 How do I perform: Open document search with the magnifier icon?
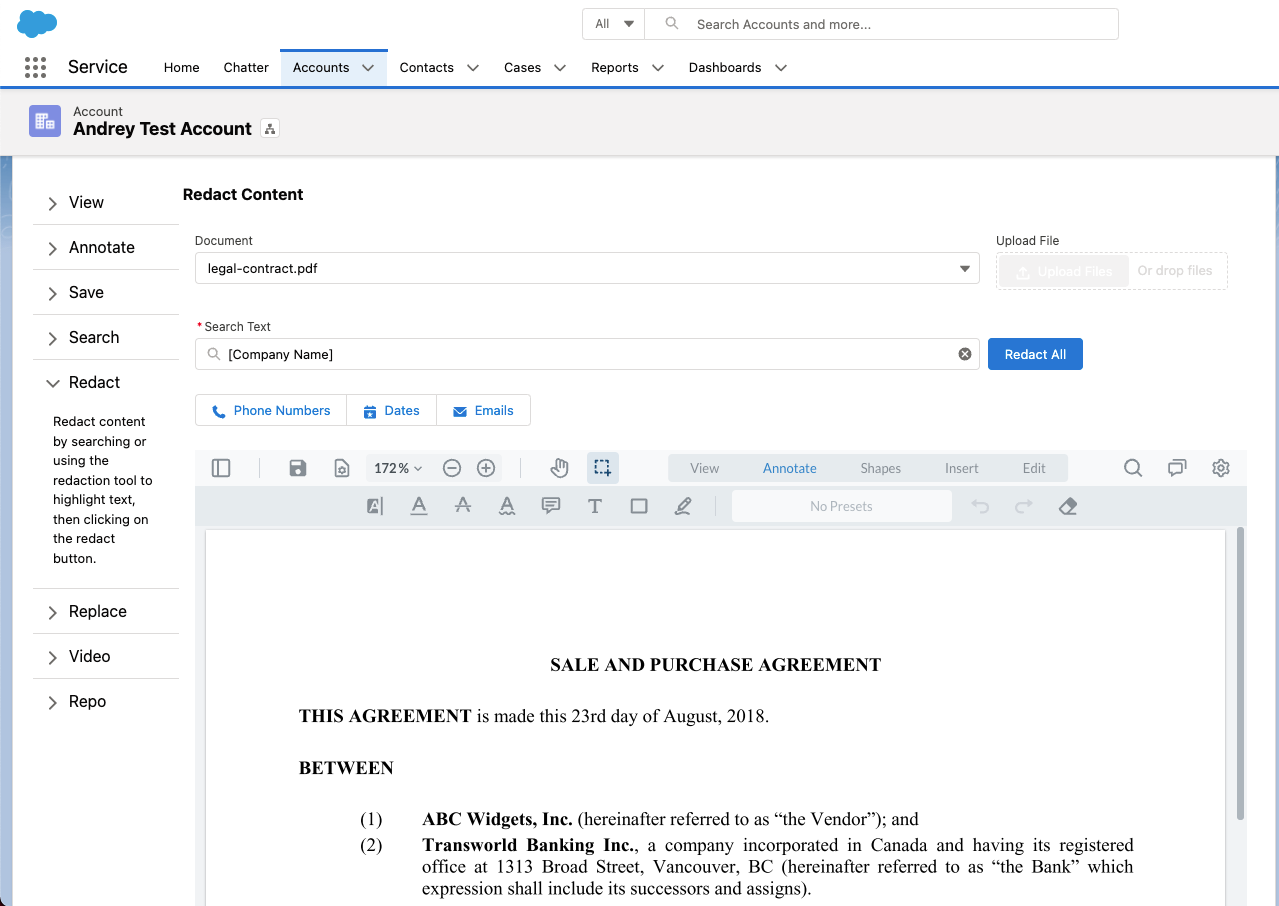[x=1132, y=467]
